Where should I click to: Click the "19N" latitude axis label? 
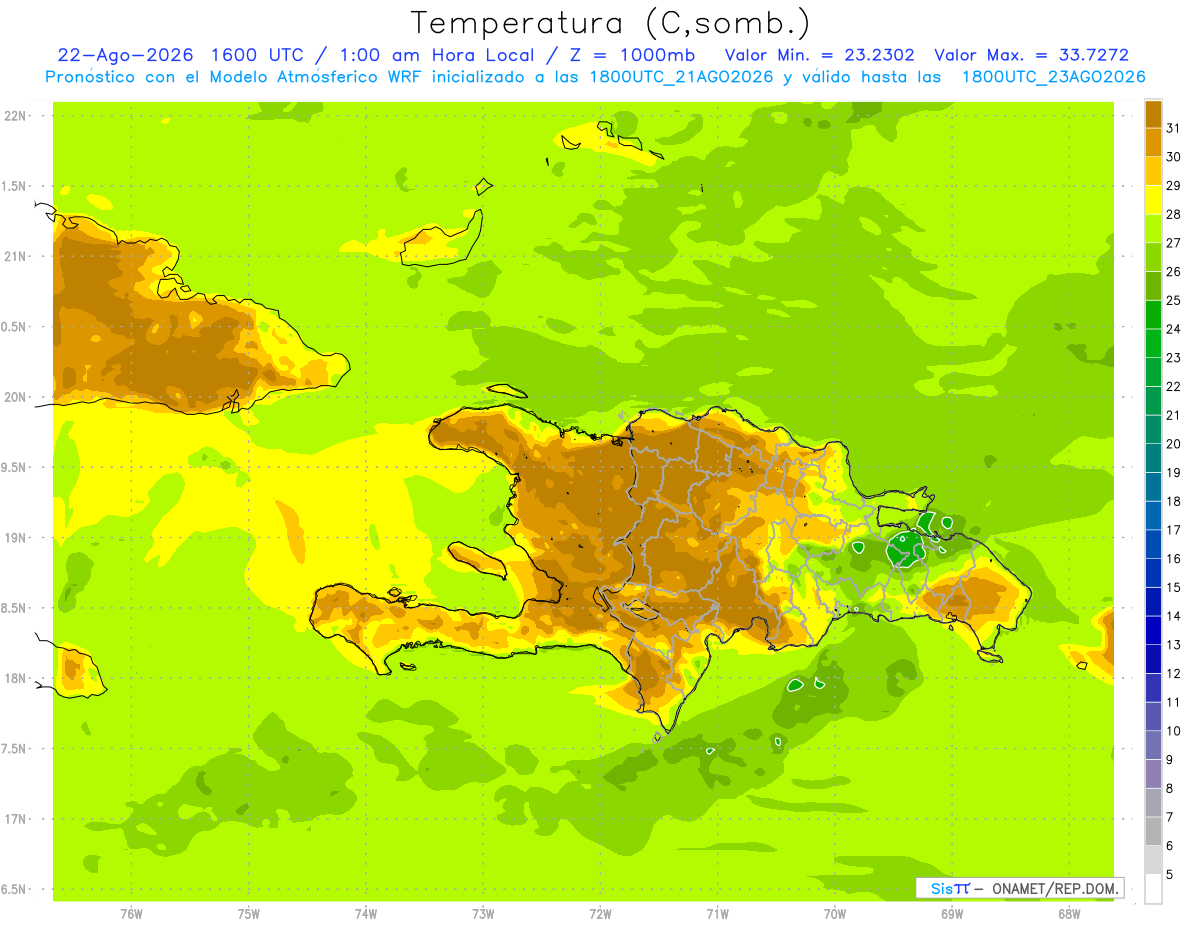(x=16, y=538)
